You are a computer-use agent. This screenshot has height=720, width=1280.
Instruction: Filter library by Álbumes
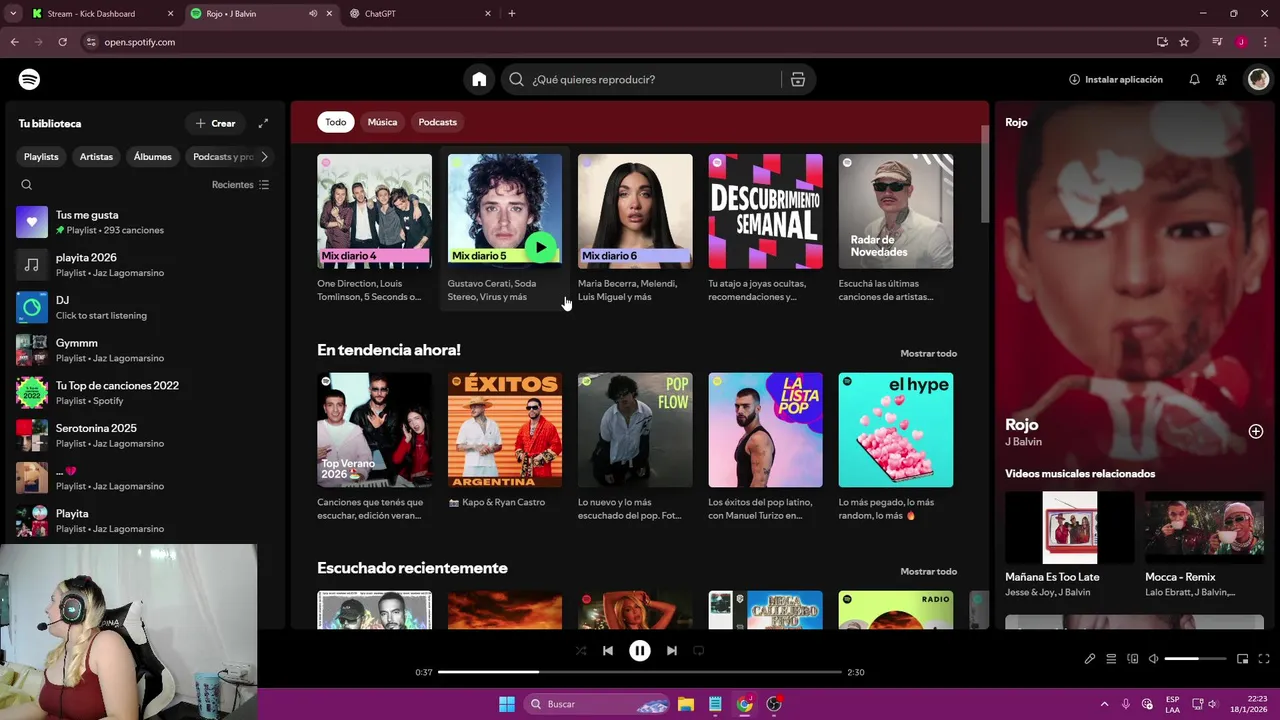point(153,157)
